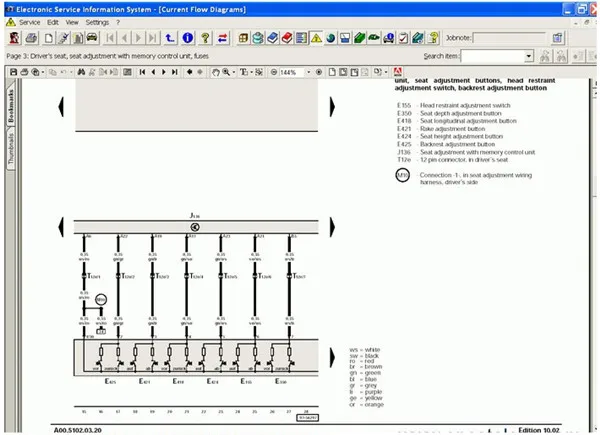This screenshot has height=435, width=600.
Task: Jump to first page in PDF toolbar
Action: click(x=142, y=72)
